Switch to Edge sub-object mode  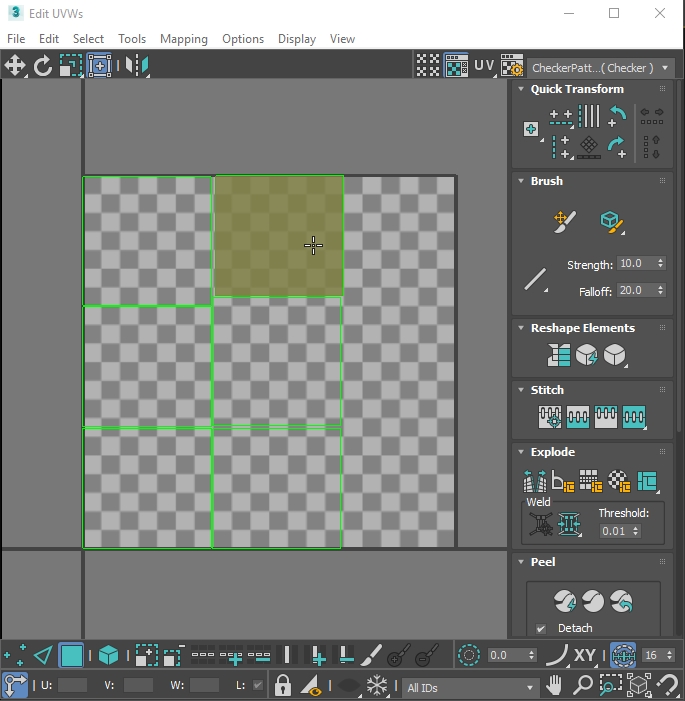point(43,656)
